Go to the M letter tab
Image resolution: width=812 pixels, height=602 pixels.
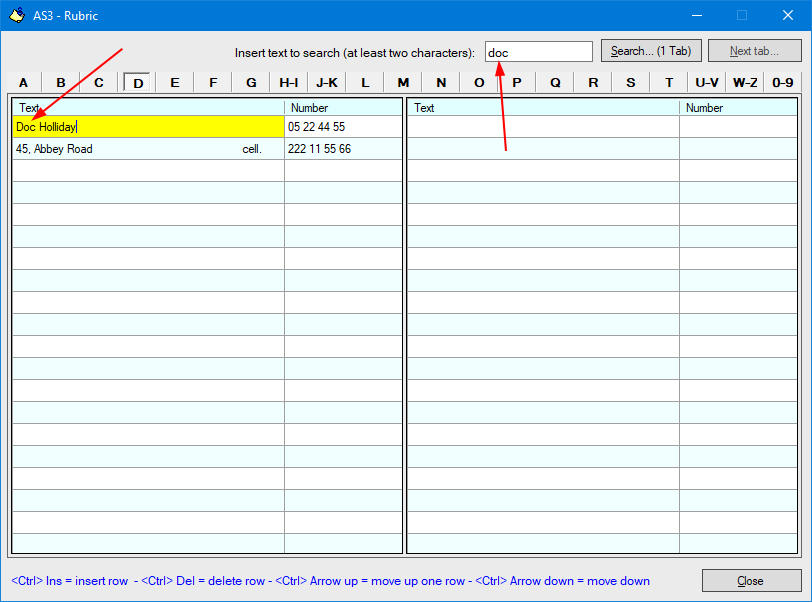[403, 82]
